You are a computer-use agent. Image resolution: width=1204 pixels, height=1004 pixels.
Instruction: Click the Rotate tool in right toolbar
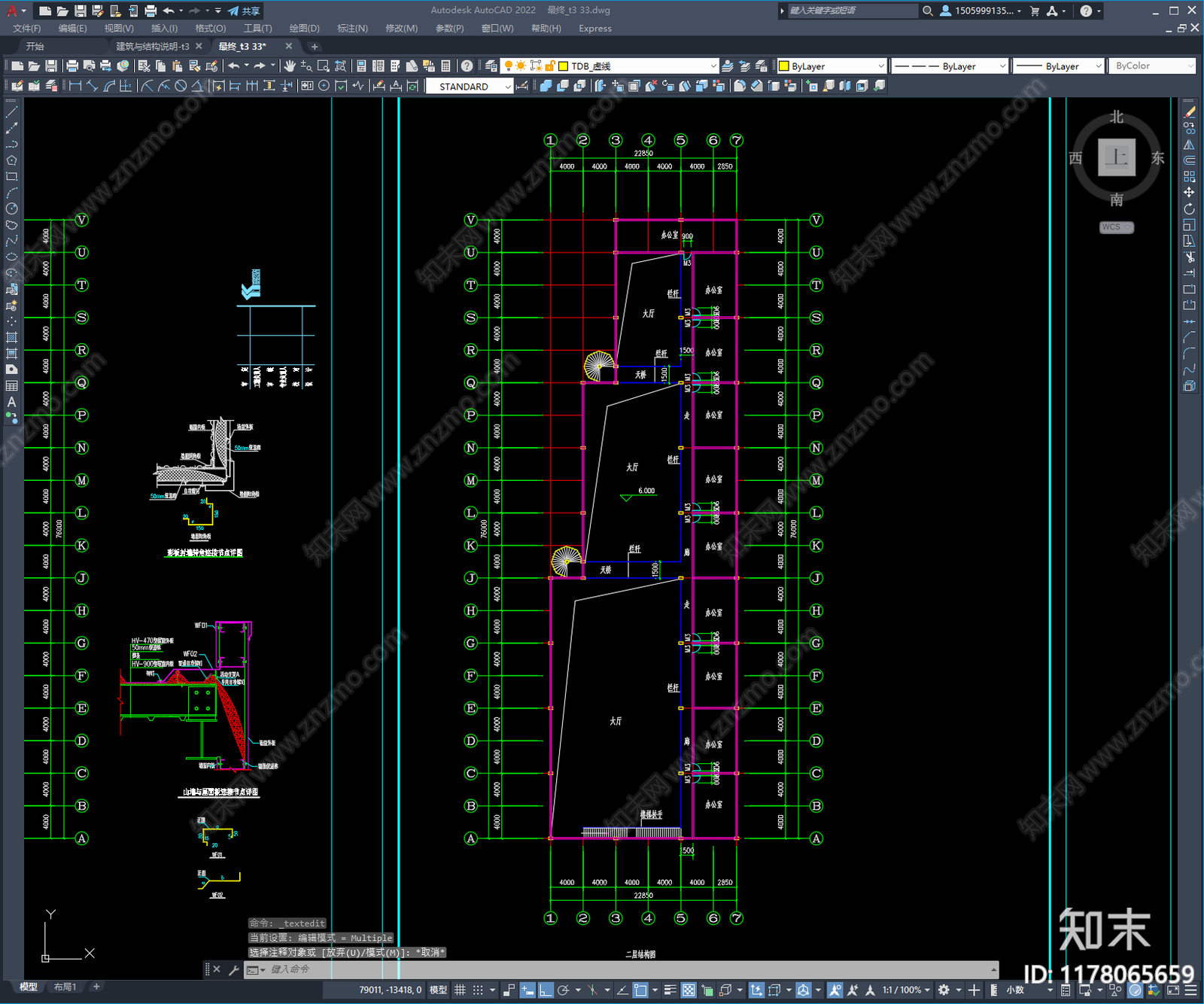coord(1189,208)
